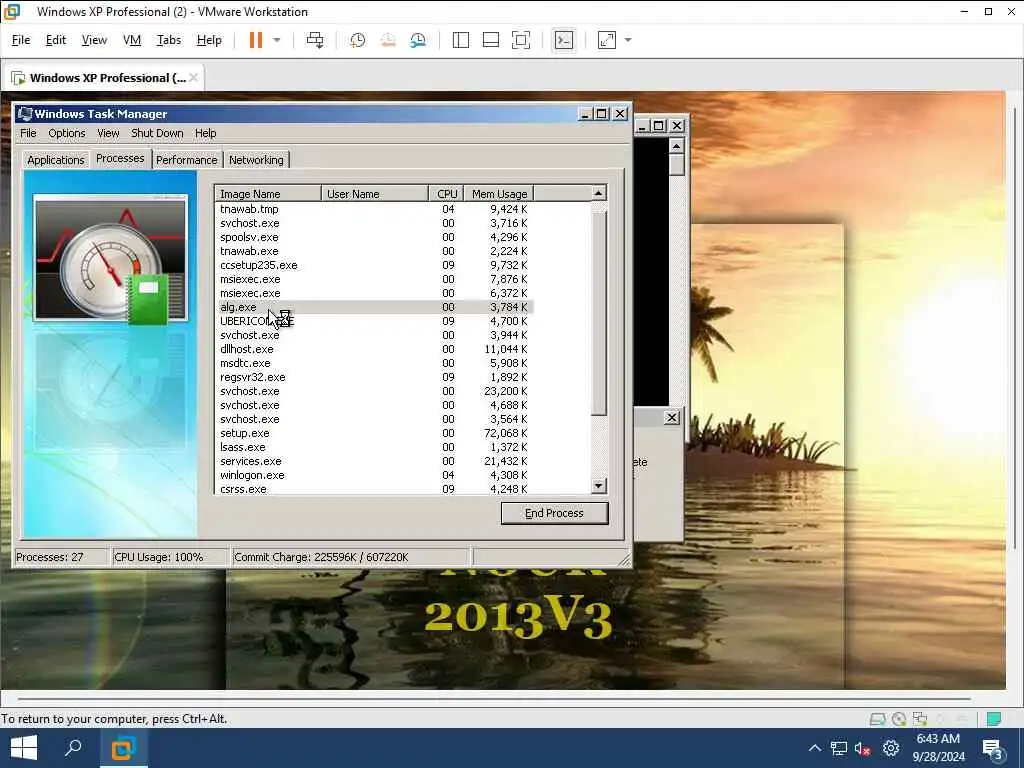Click the stretch guest display icon

[x=607, y=40]
